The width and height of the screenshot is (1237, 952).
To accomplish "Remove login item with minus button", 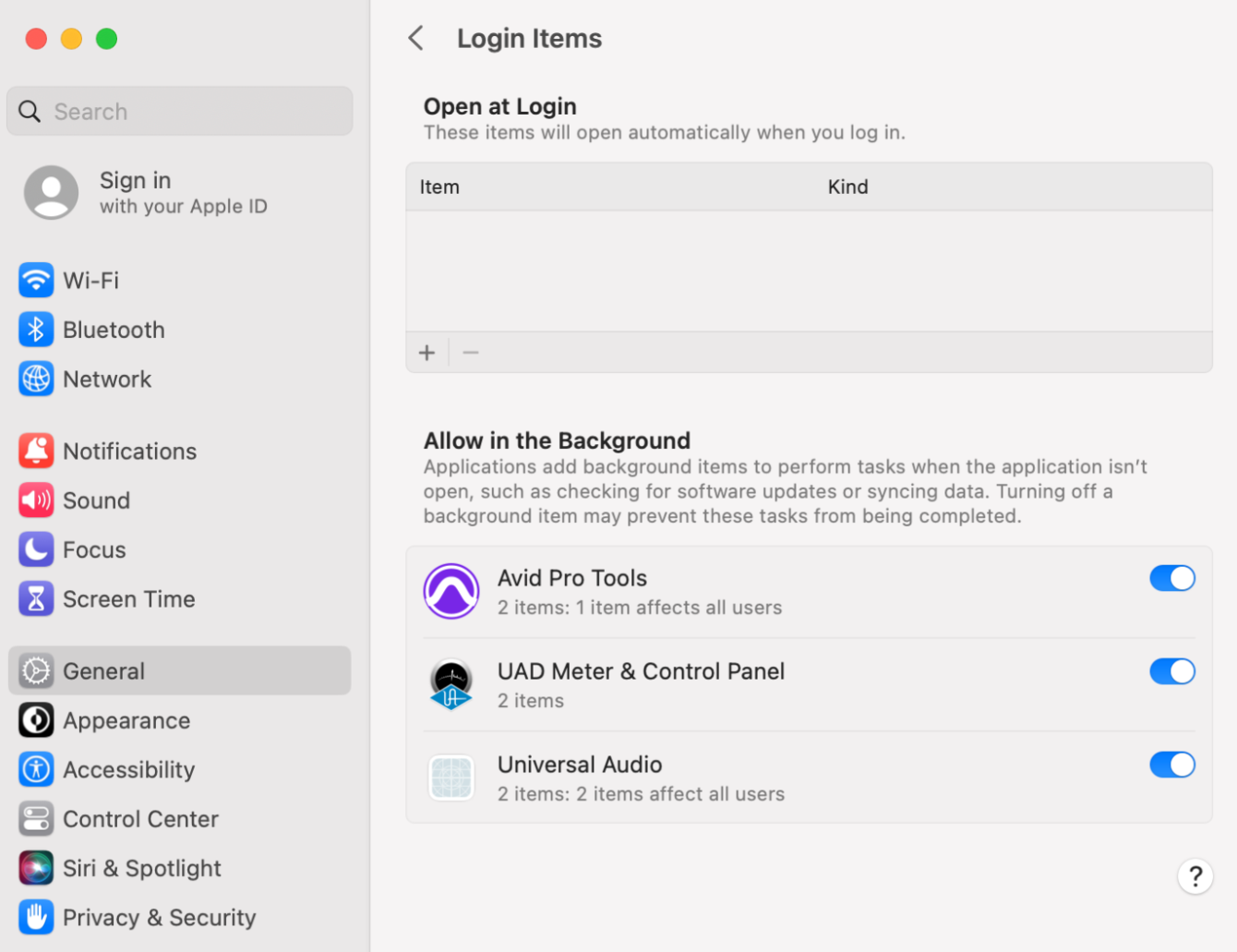I will pyautogui.click(x=471, y=353).
